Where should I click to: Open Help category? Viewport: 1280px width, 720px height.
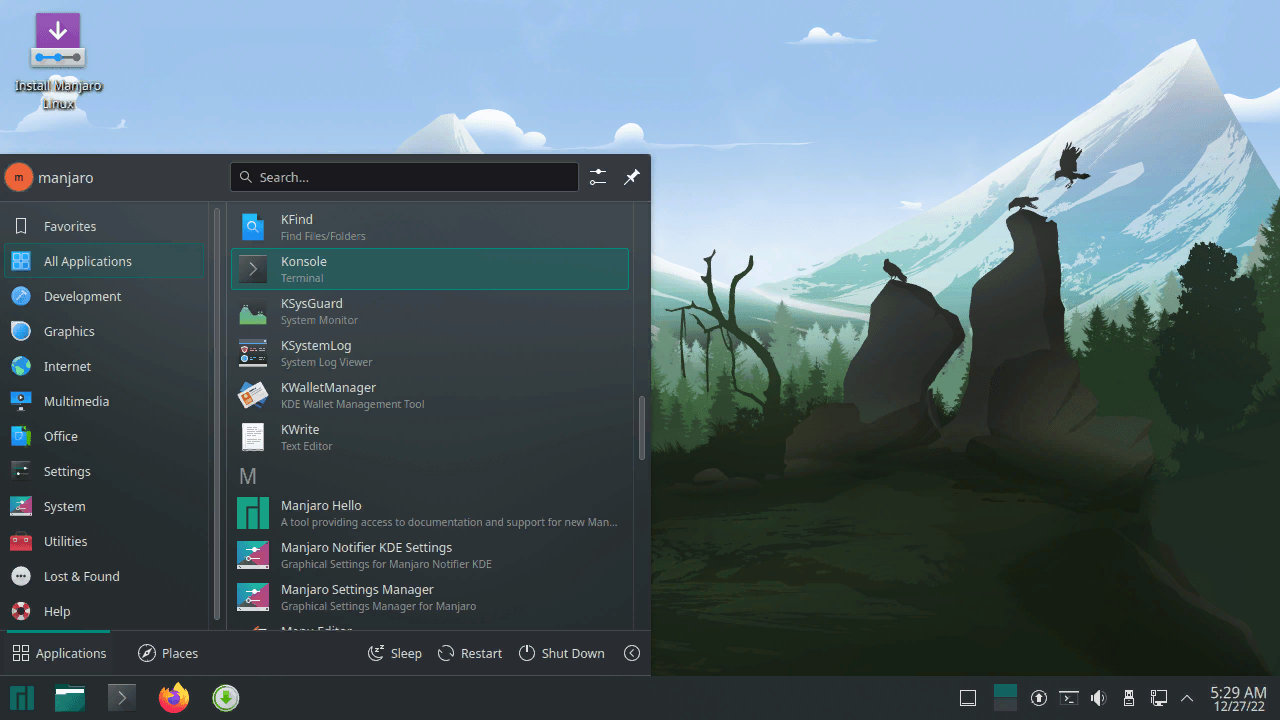pos(104,611)
